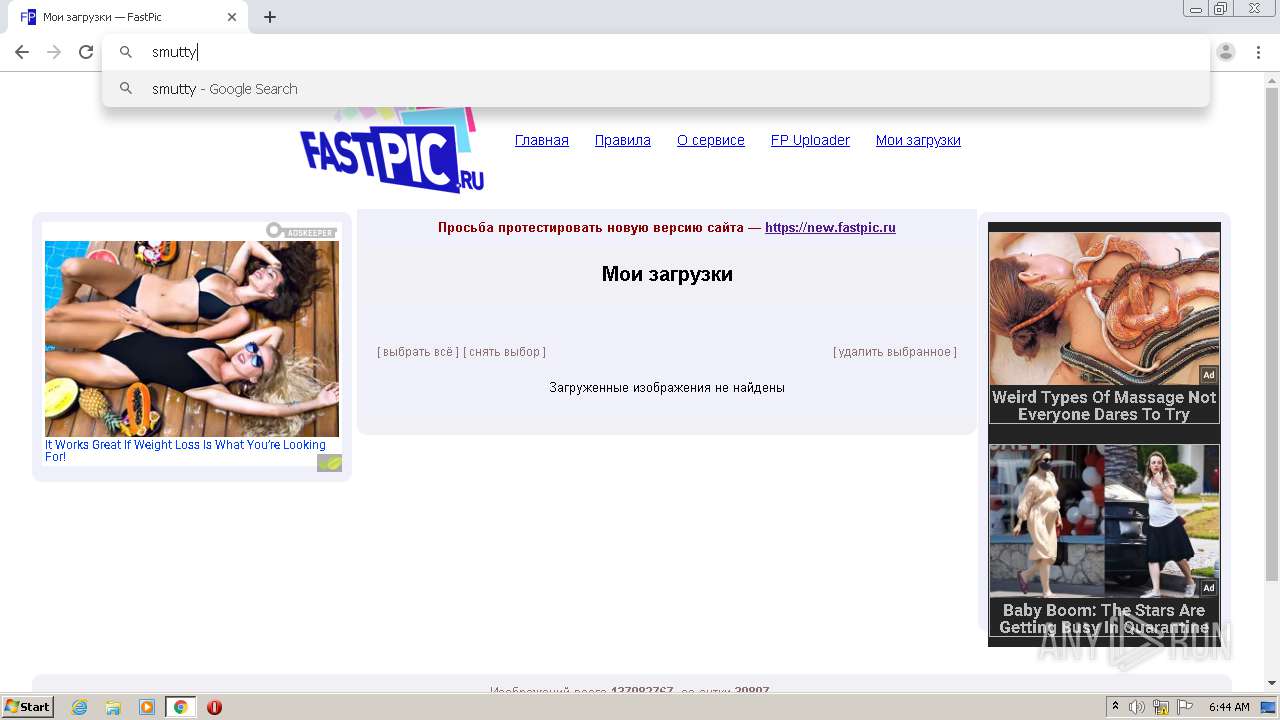Open the media player taskbar icon
Image resolution: width=1280 pixels, height=720 pixels.
coord(147,707)
